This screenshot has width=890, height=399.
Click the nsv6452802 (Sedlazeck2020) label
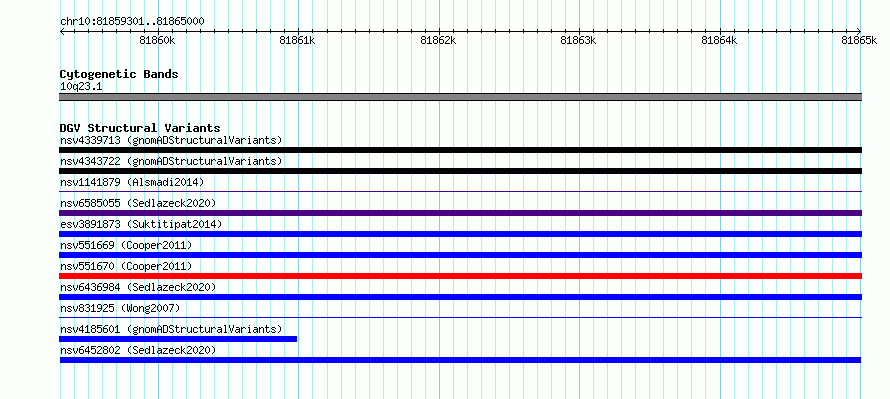138,350
